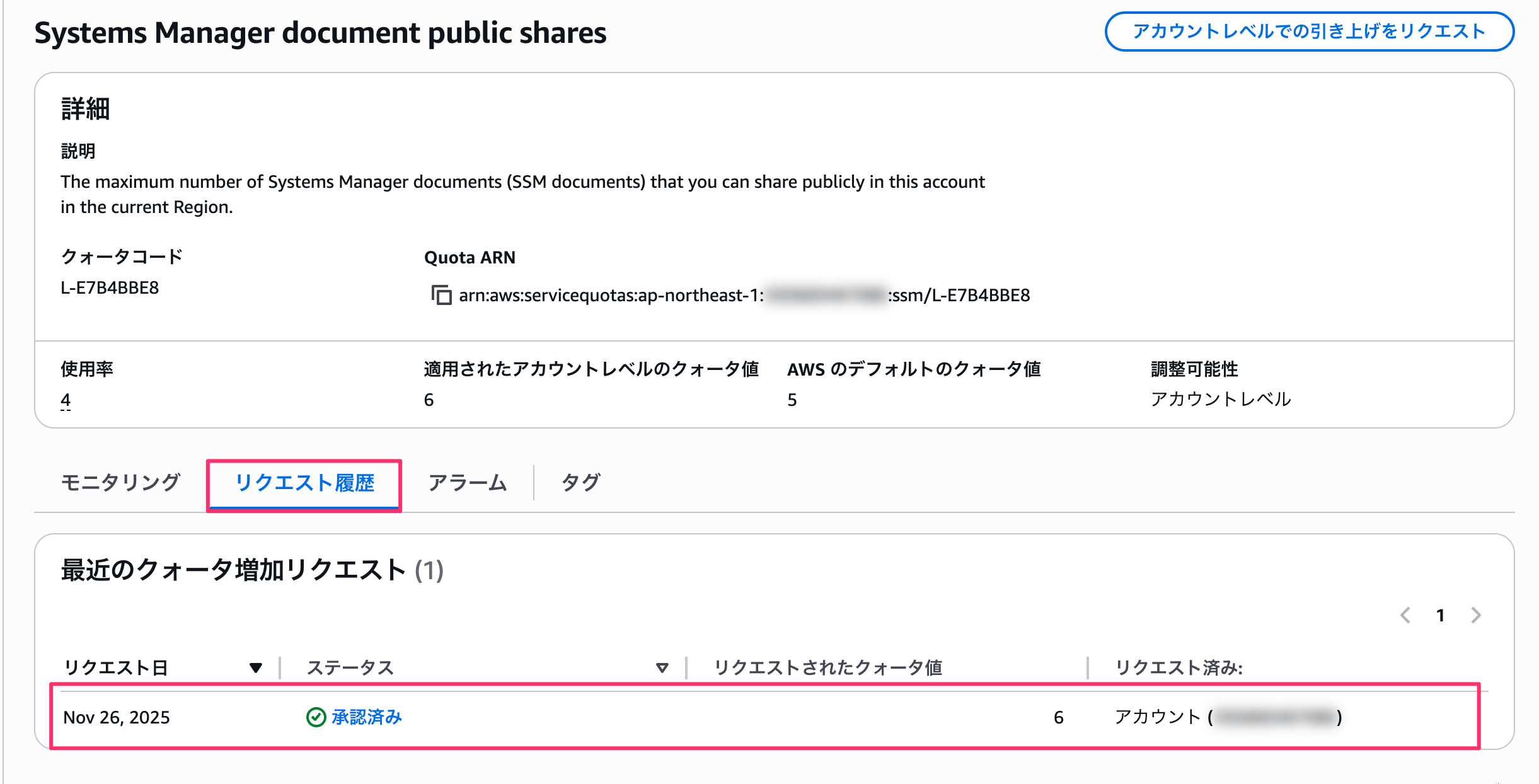Click アカウントレベルでの引き上げをリクエスト button
The height and width of the screenshot is (784, 1539).
click(1309, 32)
